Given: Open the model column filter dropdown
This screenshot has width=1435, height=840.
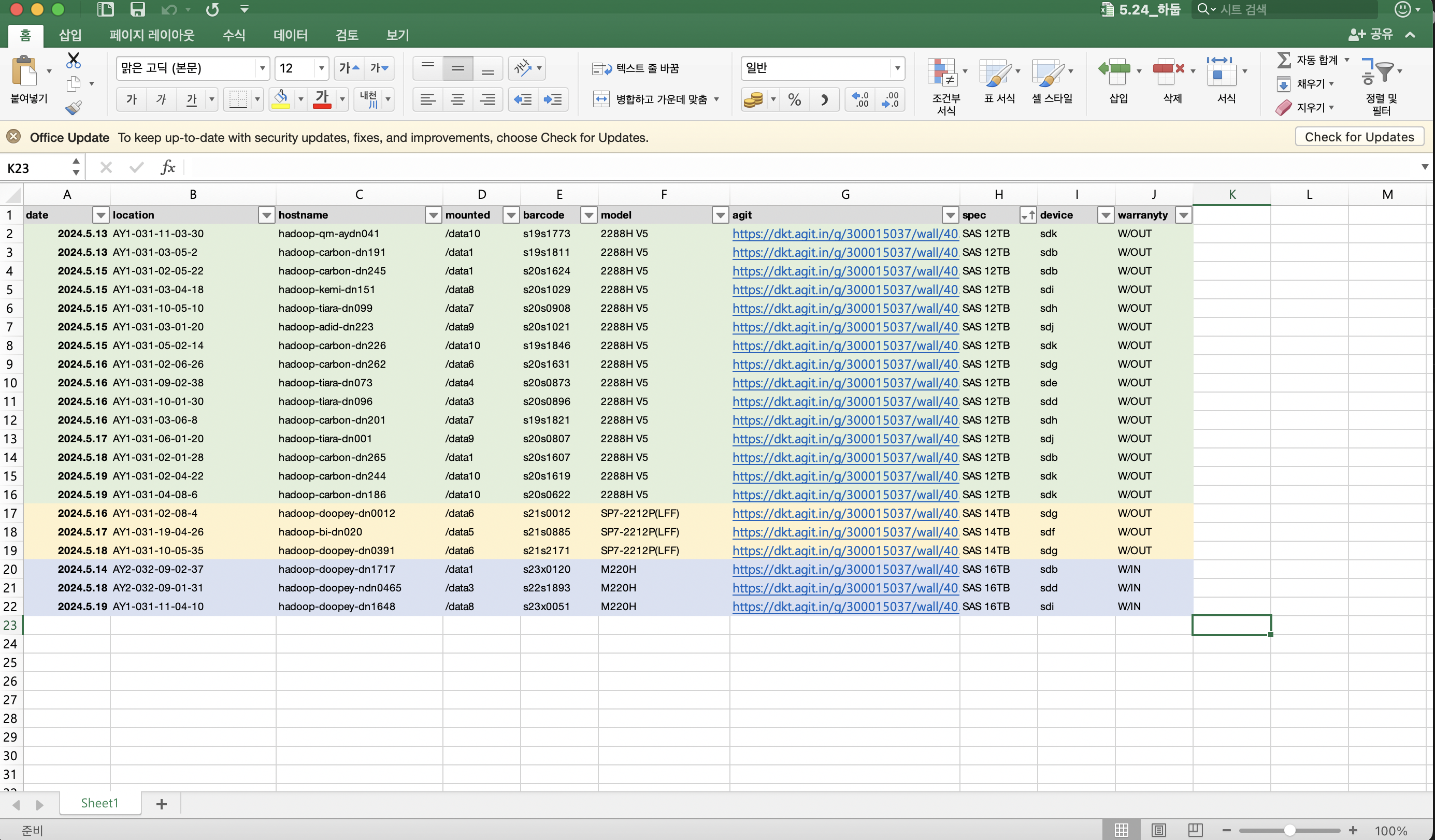Looking at the screenshot, I should point(720,215).
